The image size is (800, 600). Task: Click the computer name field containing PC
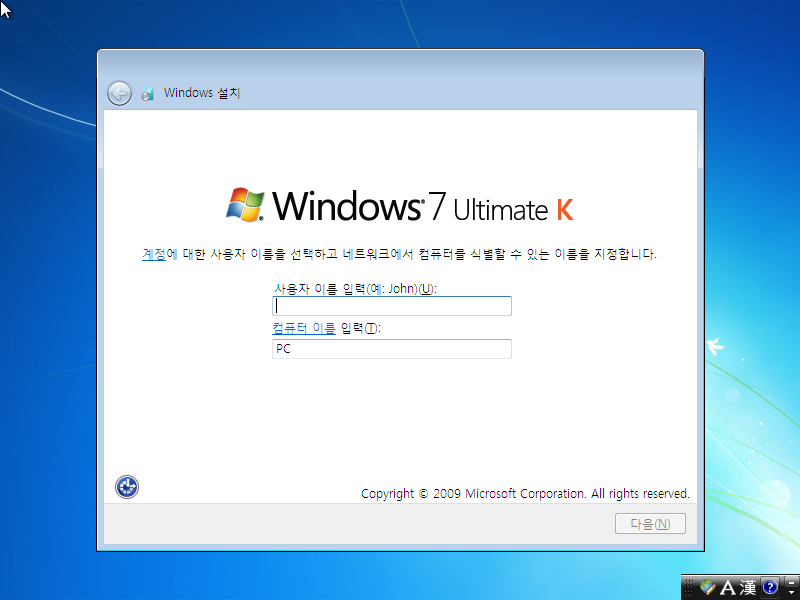(392, 349)
